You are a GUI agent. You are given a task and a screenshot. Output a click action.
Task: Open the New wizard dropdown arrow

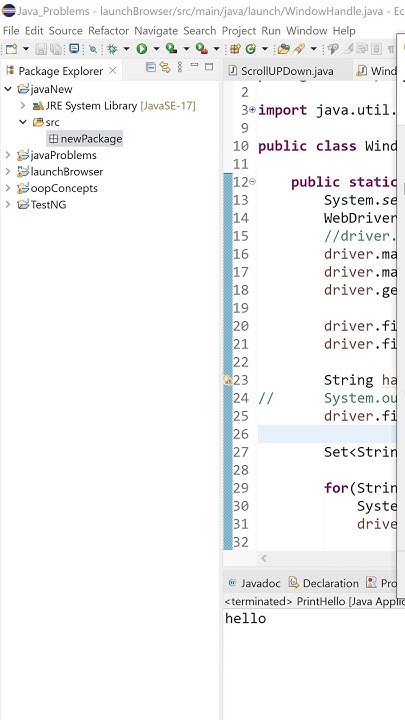26,48
